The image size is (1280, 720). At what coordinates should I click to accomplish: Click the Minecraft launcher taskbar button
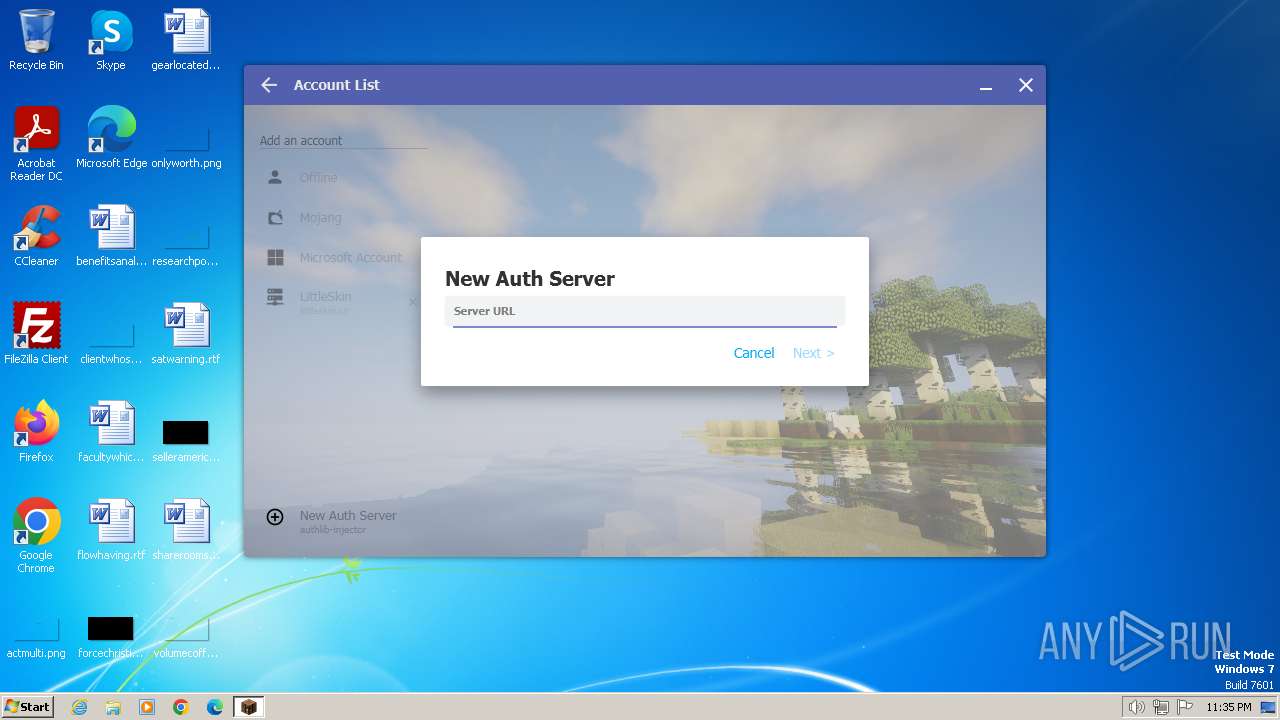tap(249, 707)
